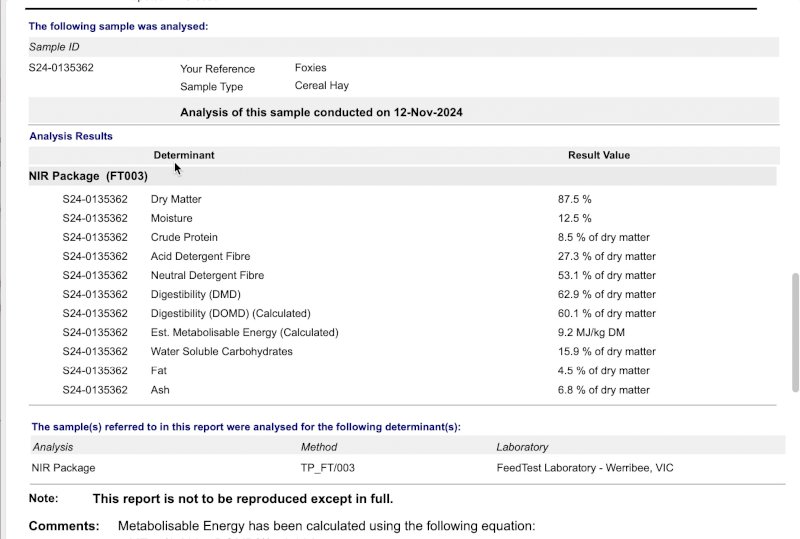Click the Determinant column header
Image resolution: width=800 pixels, height=539 pixels.
click(x=183, y=155)
